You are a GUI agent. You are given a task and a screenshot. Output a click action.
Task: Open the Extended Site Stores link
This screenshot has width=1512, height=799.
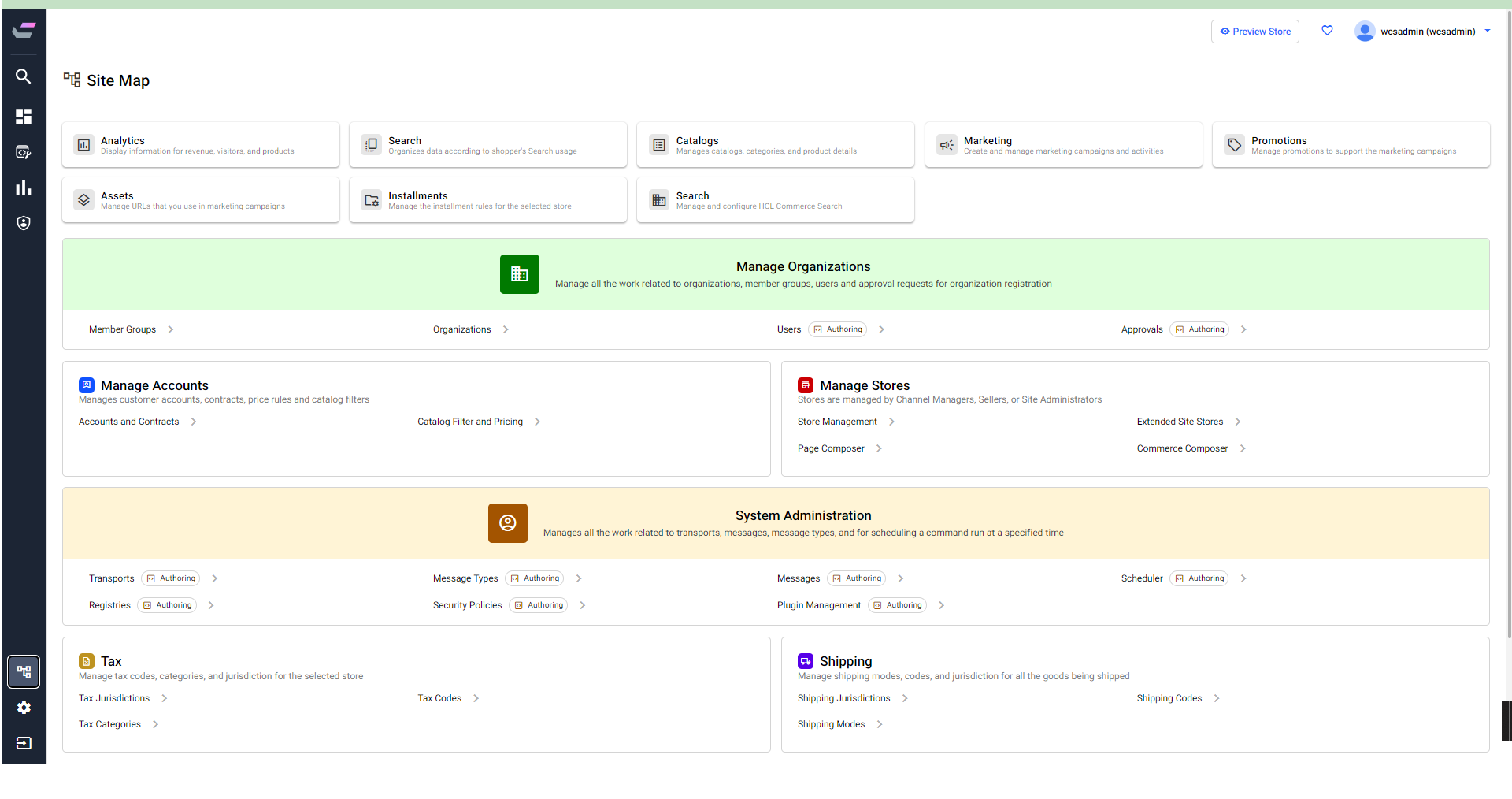(1180, 422)
